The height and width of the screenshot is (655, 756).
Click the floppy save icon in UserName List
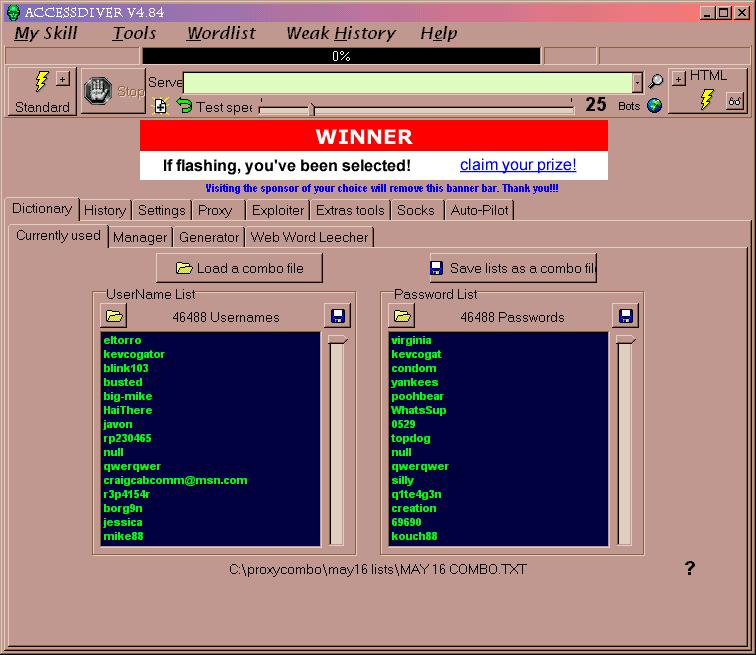click(338, 316)
